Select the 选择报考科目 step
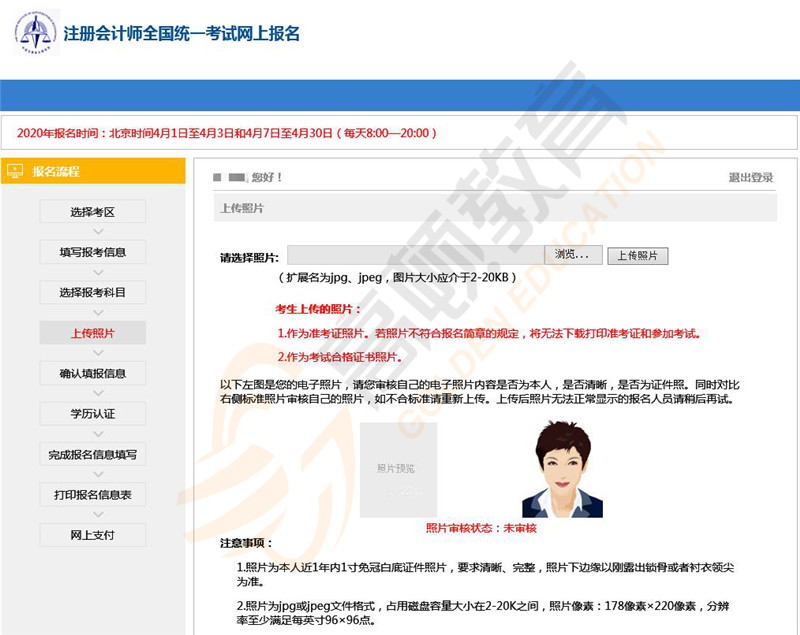The width and height of the screenshot is (800, 635). (92, 292)
